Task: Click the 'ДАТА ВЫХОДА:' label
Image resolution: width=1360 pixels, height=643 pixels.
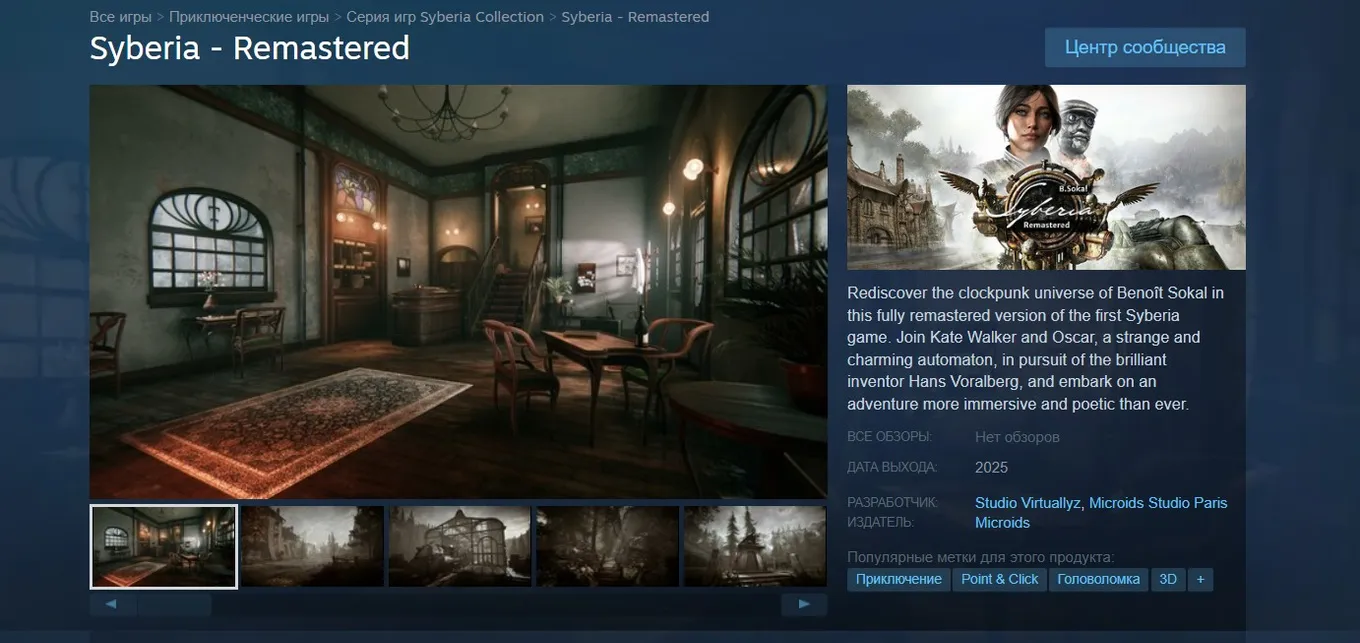Action: [892, 467]
